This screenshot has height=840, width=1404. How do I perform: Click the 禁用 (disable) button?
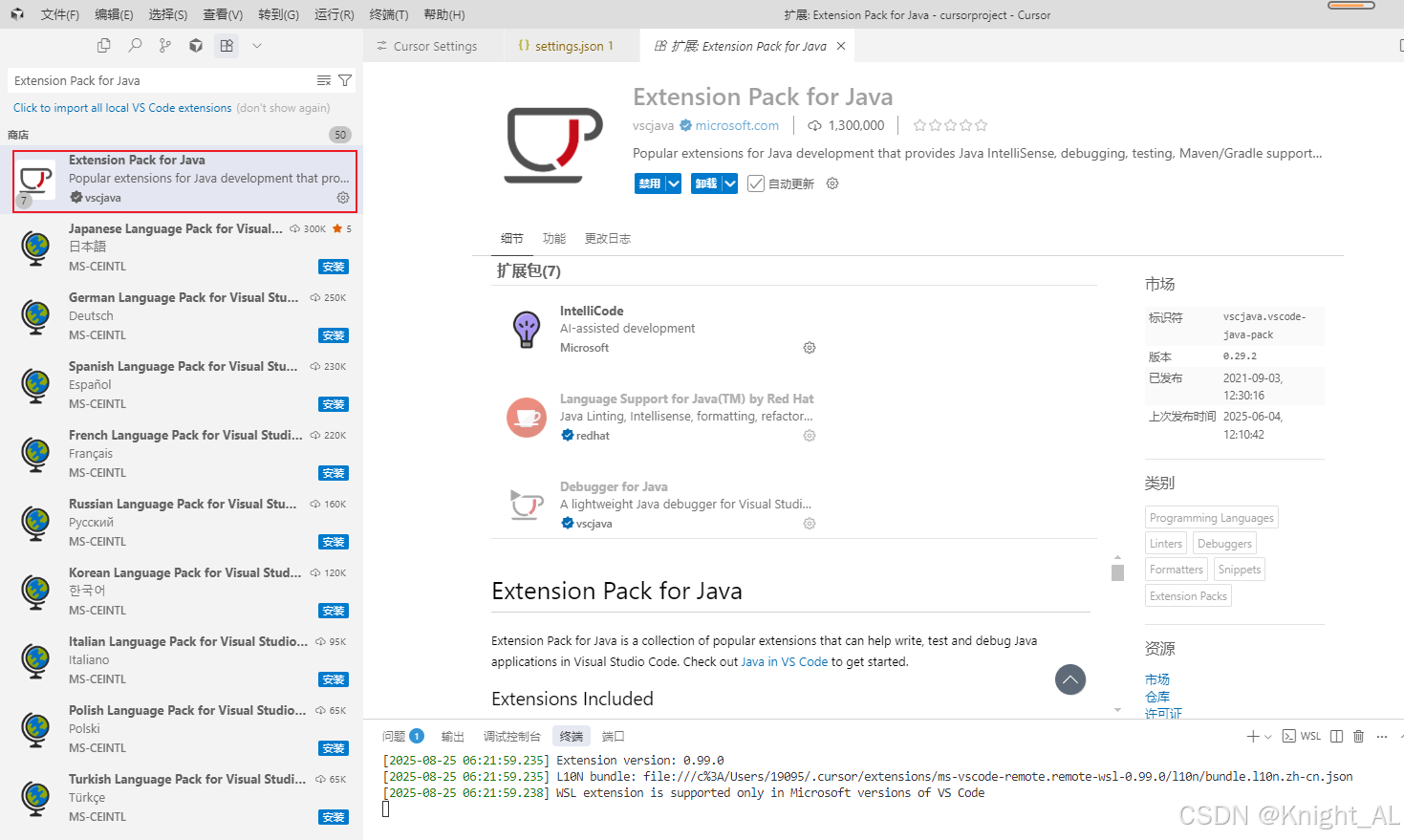650,183
